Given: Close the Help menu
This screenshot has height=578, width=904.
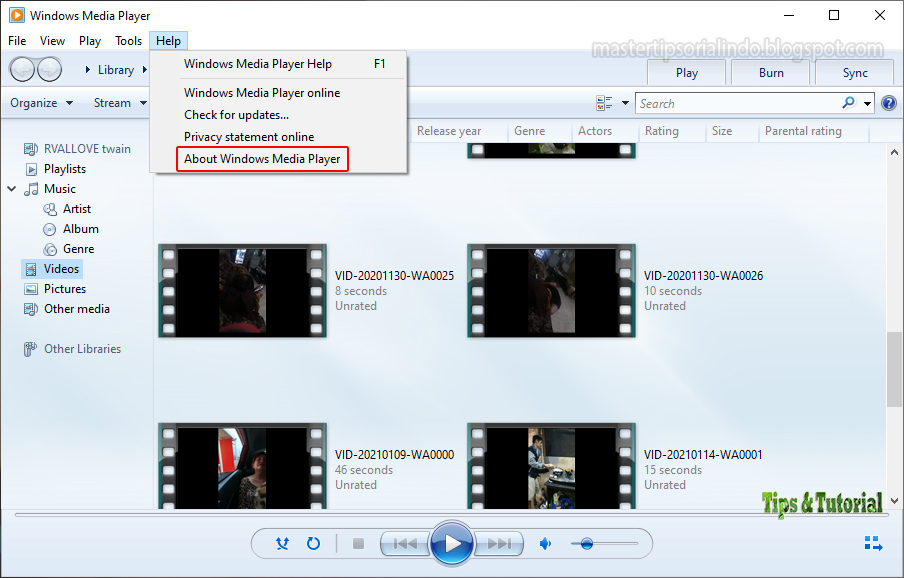Looking at the screenshot, I should pyautogui.click(x=168, y=41).
